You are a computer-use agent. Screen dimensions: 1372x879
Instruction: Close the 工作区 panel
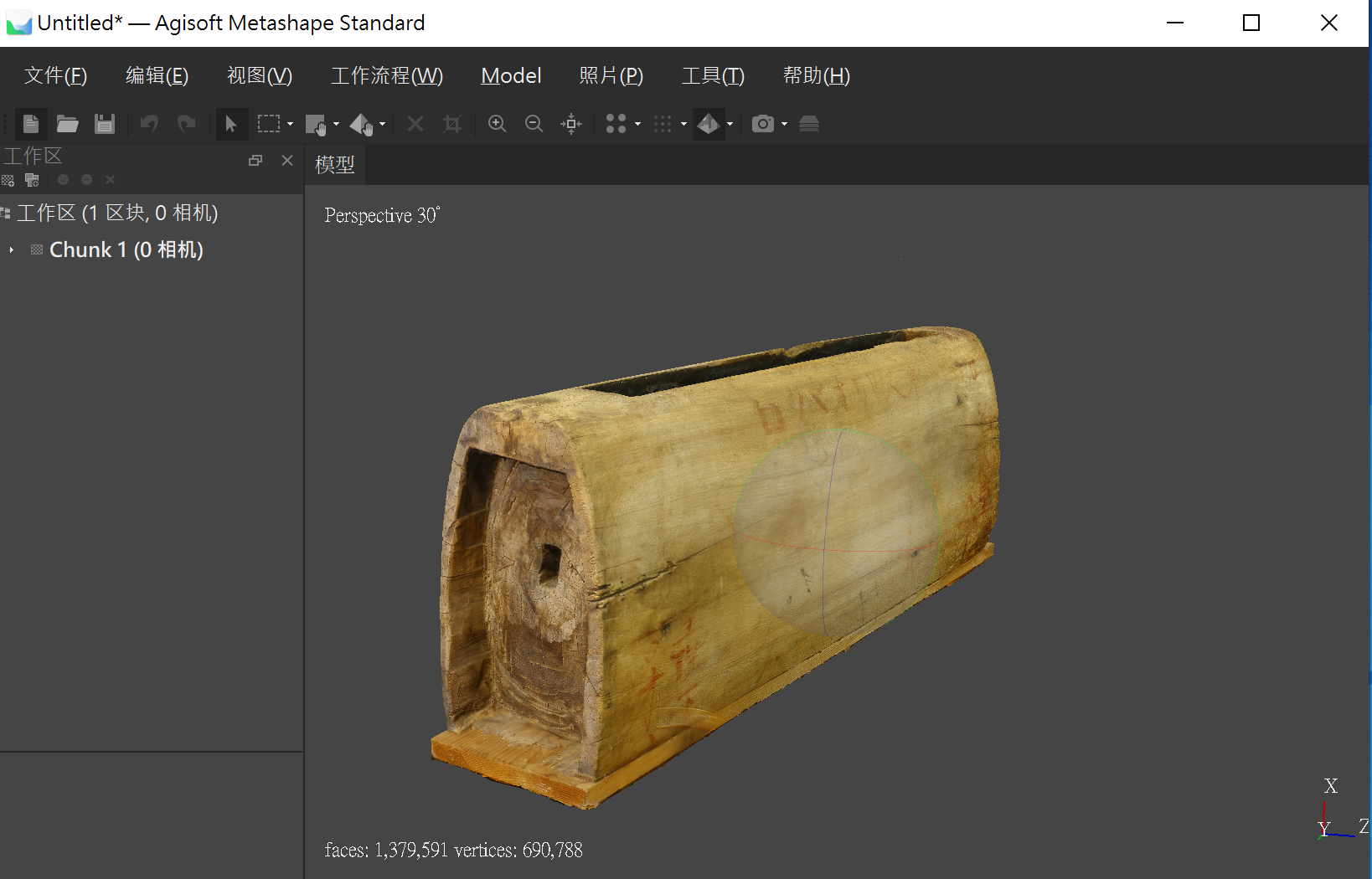click(x=287, y=160)
